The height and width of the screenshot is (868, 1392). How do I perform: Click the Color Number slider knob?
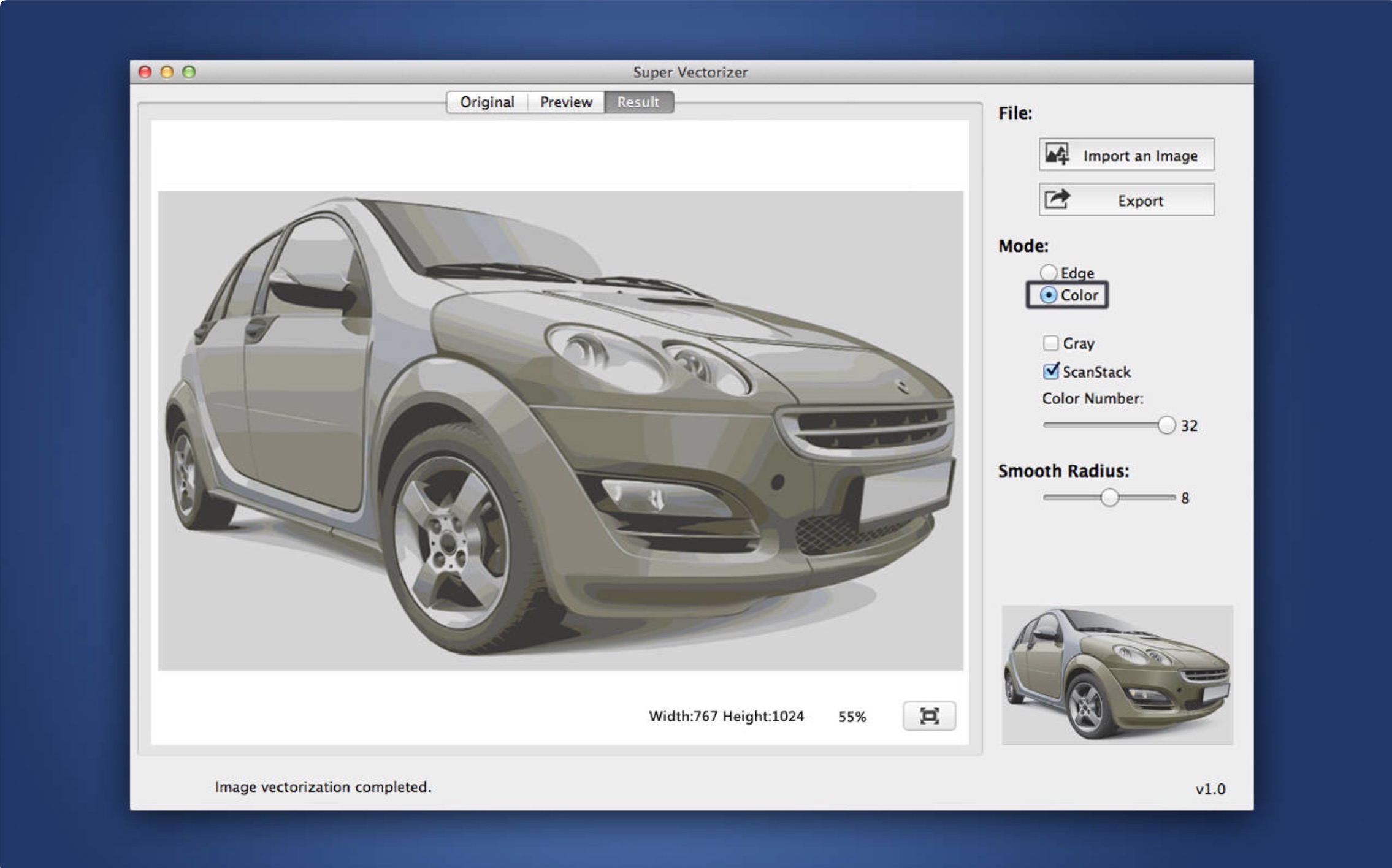click(x=1166, y=425)
